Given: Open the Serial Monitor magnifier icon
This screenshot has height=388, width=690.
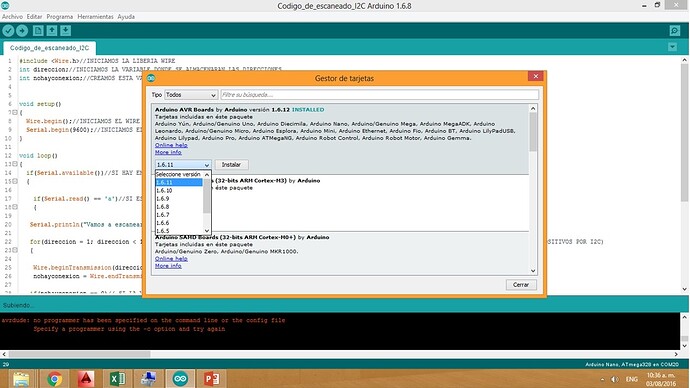Looking at the screenshot, I should point(675,31).
